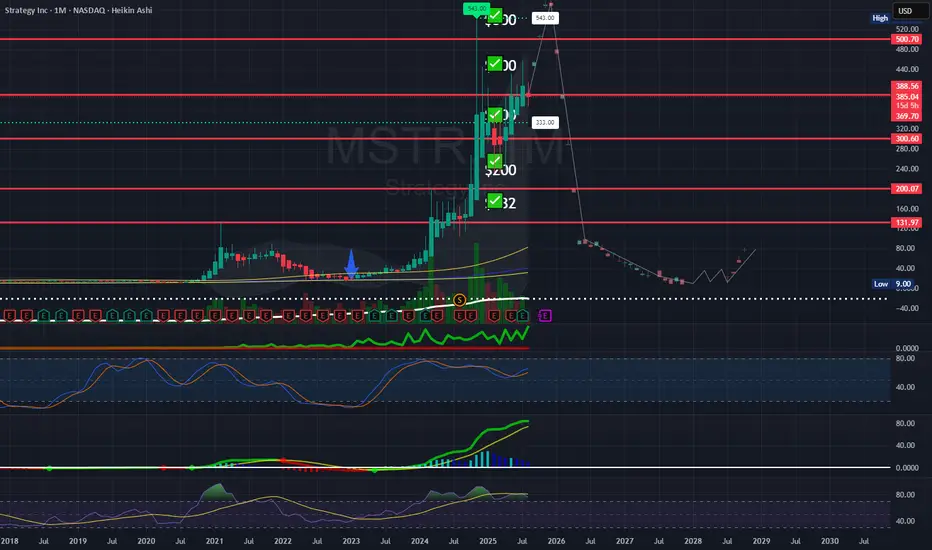Click the checkmark icon just below the 500.70 line

pyautogui.click(x=495, y=63)
